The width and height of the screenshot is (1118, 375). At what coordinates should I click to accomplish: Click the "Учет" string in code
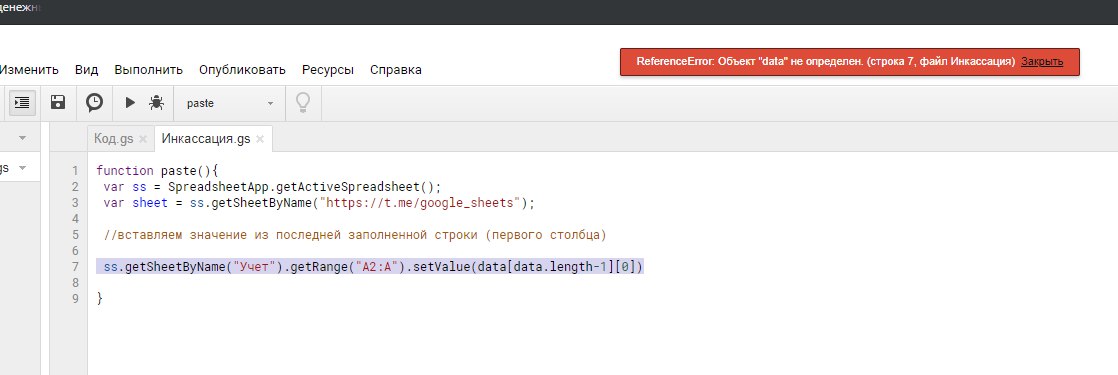(254, 267)
